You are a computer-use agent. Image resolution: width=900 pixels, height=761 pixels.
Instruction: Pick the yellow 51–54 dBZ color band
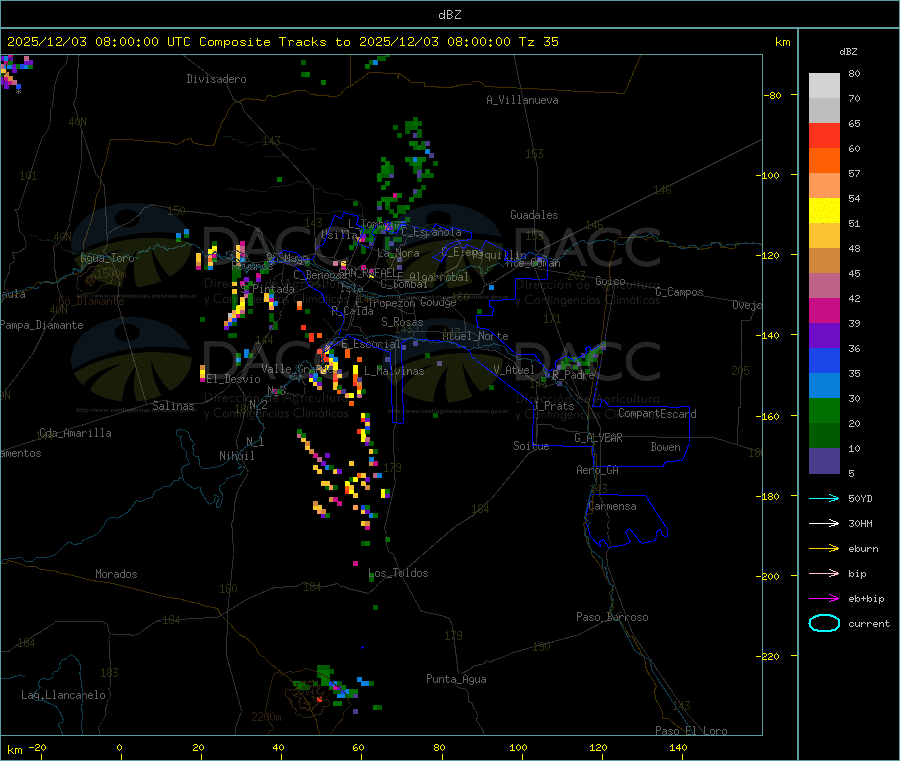click(x=824, y=211)
